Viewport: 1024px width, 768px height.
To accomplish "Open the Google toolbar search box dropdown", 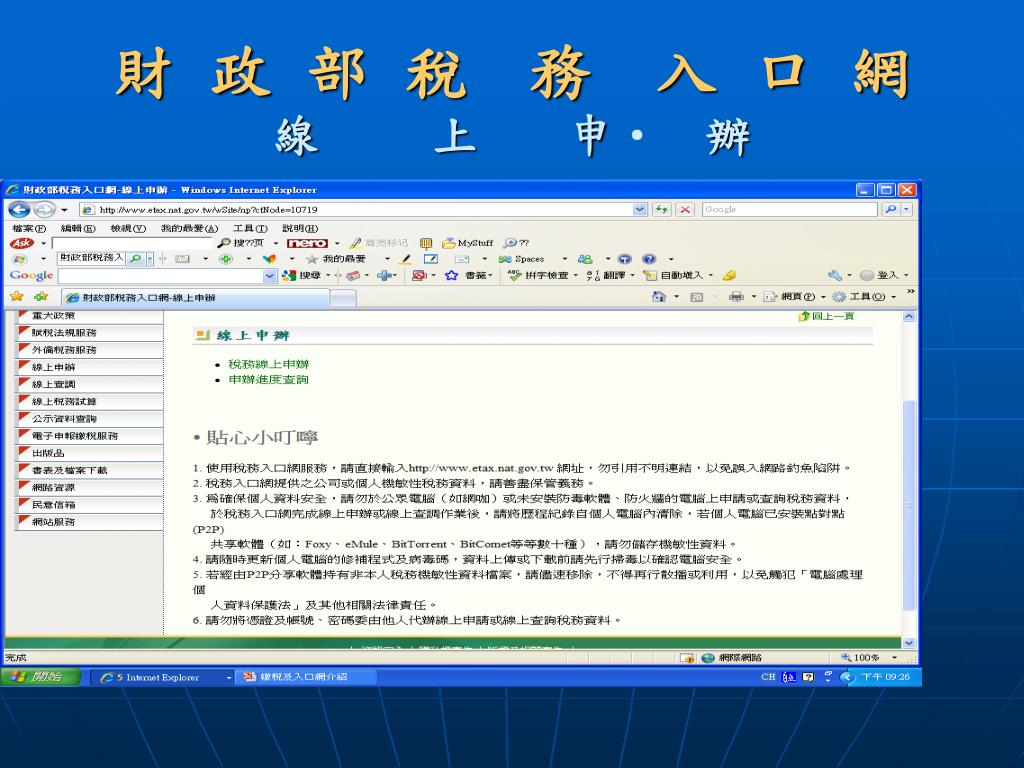I will tap(270, 276).
